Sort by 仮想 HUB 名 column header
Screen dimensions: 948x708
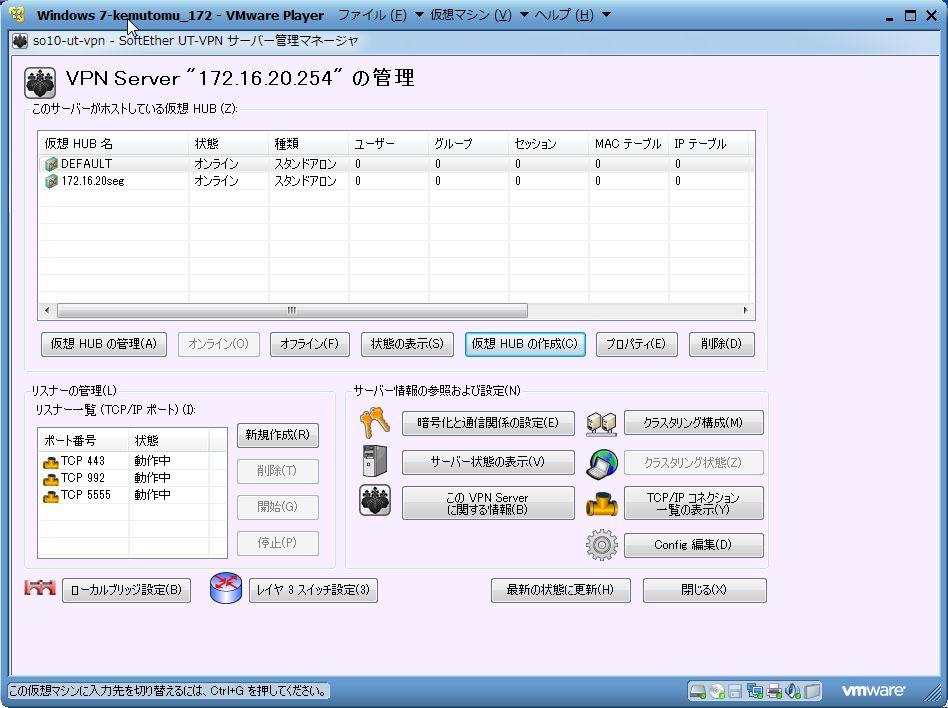[x=113, y=144]
